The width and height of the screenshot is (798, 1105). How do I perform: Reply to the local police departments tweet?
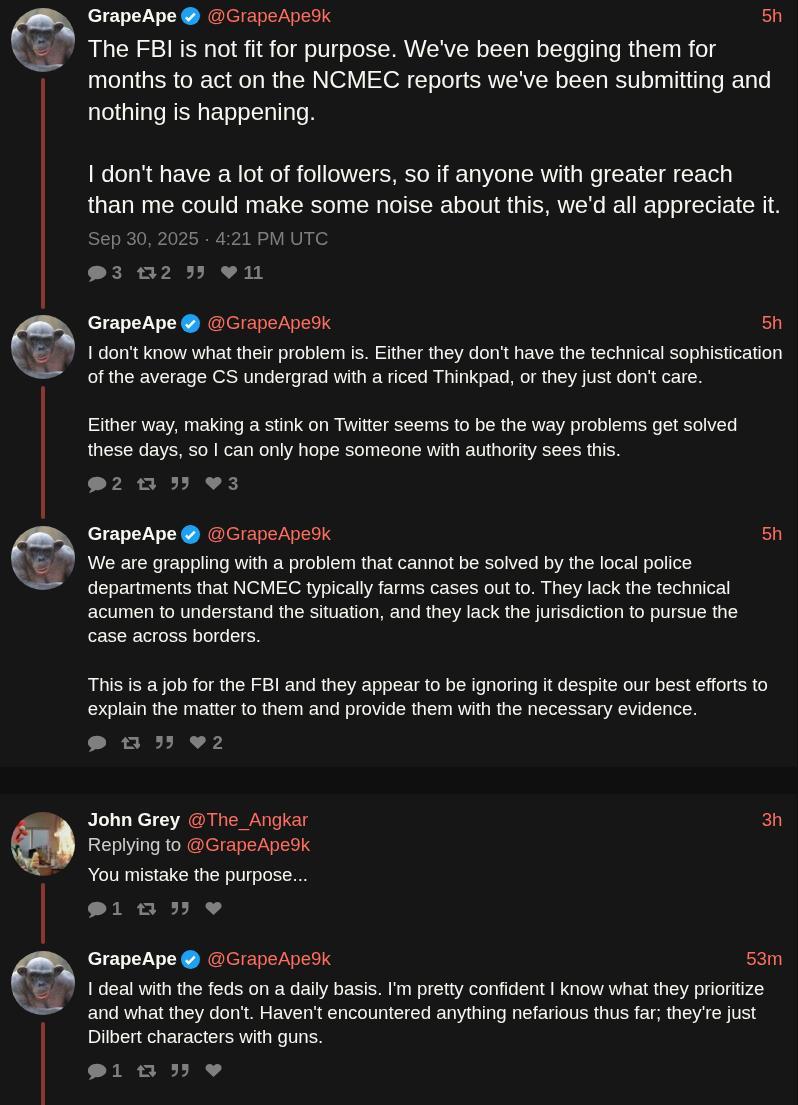coord(97,743)
